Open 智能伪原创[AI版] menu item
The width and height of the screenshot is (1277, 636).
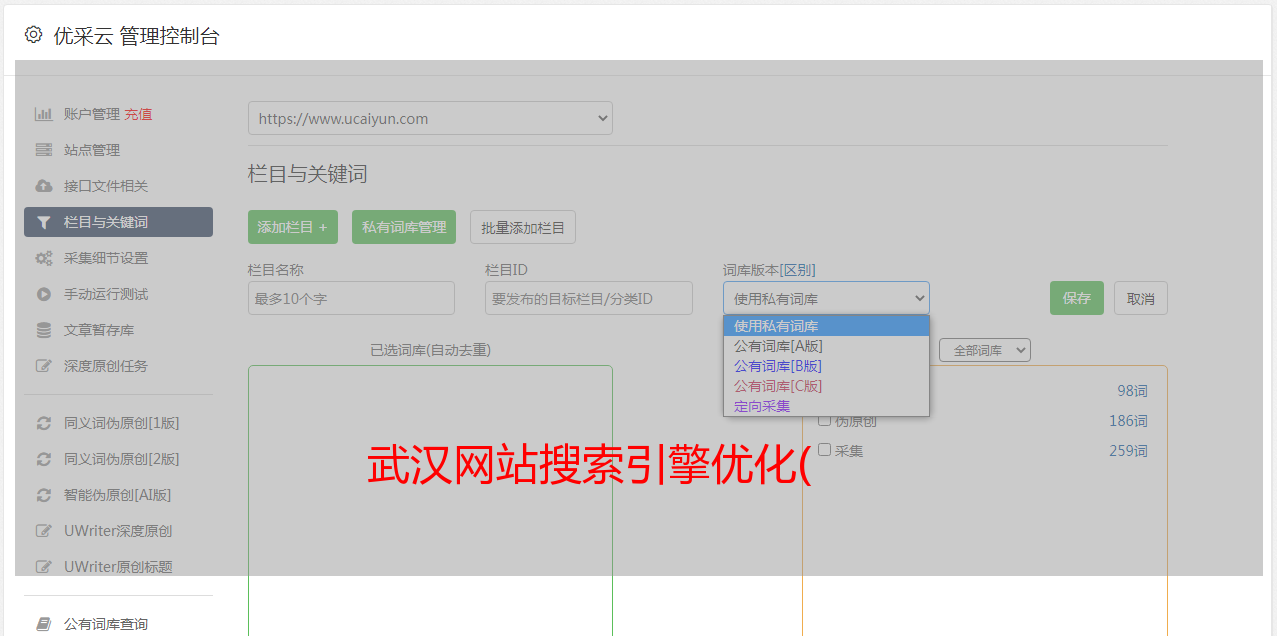(118, 495)
